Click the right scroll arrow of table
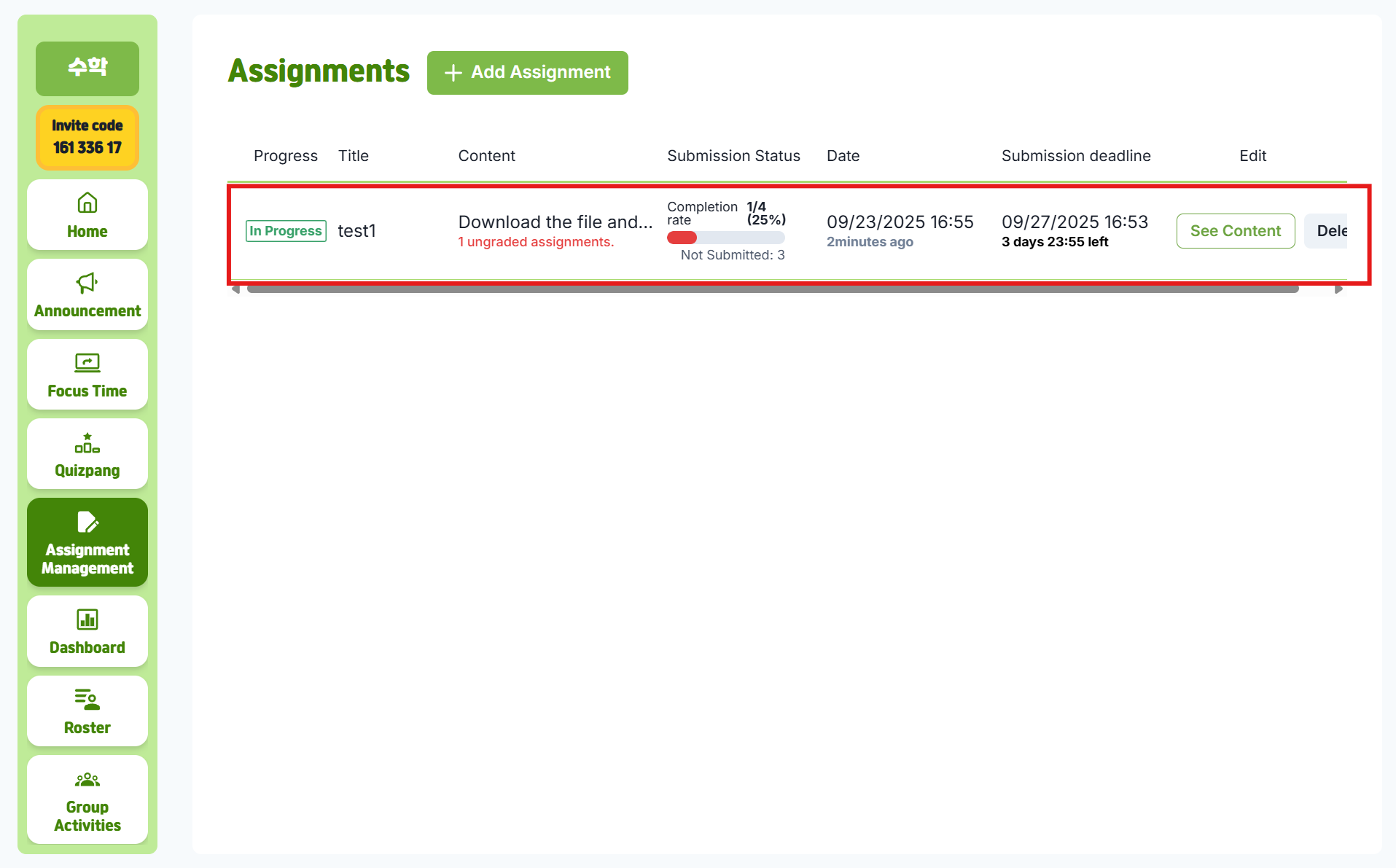Image resolution: width=1396 pixels, height=868 pixels. click(1338, 289)
